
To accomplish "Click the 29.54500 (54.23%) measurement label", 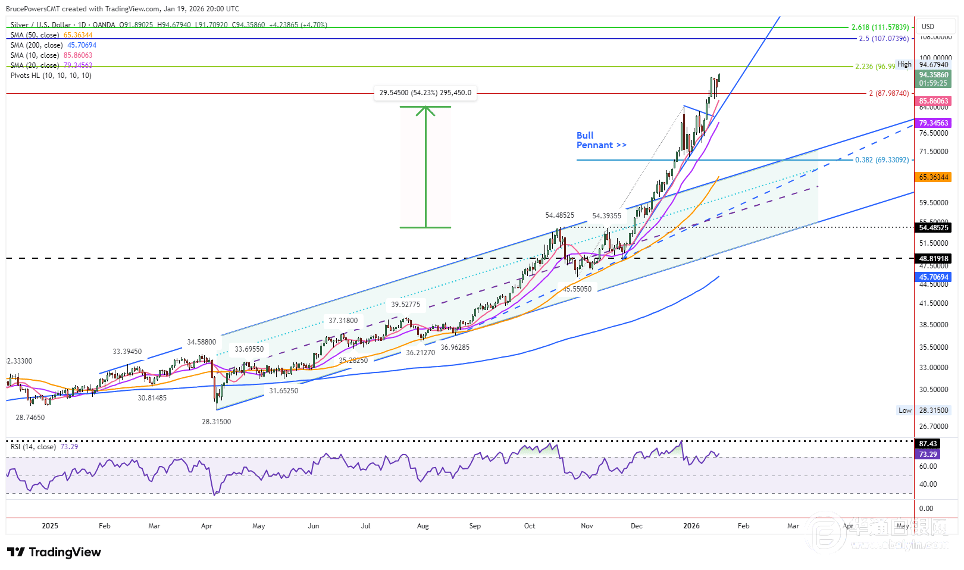I will (425, 93).
